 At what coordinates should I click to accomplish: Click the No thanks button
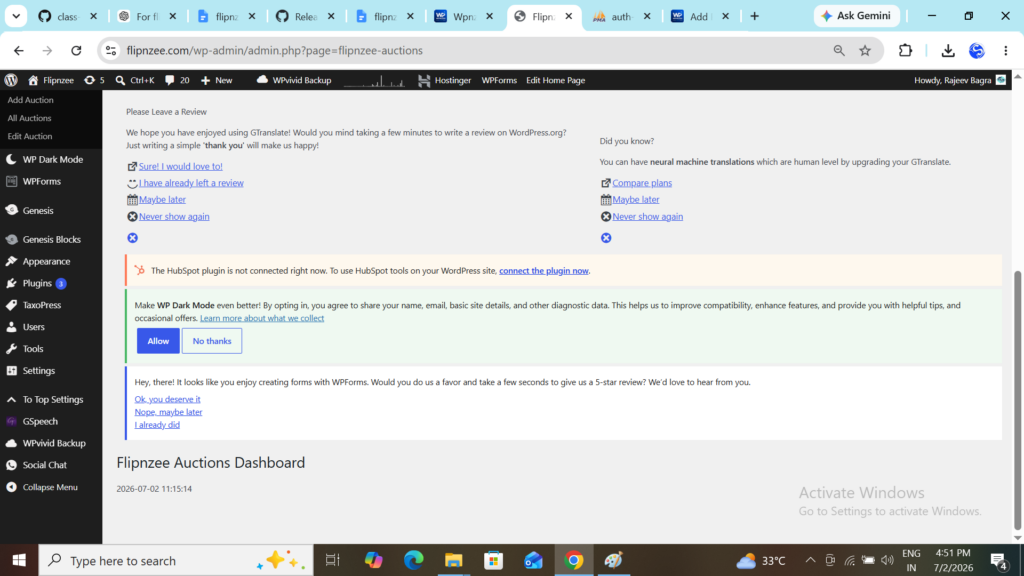(212, 341)
